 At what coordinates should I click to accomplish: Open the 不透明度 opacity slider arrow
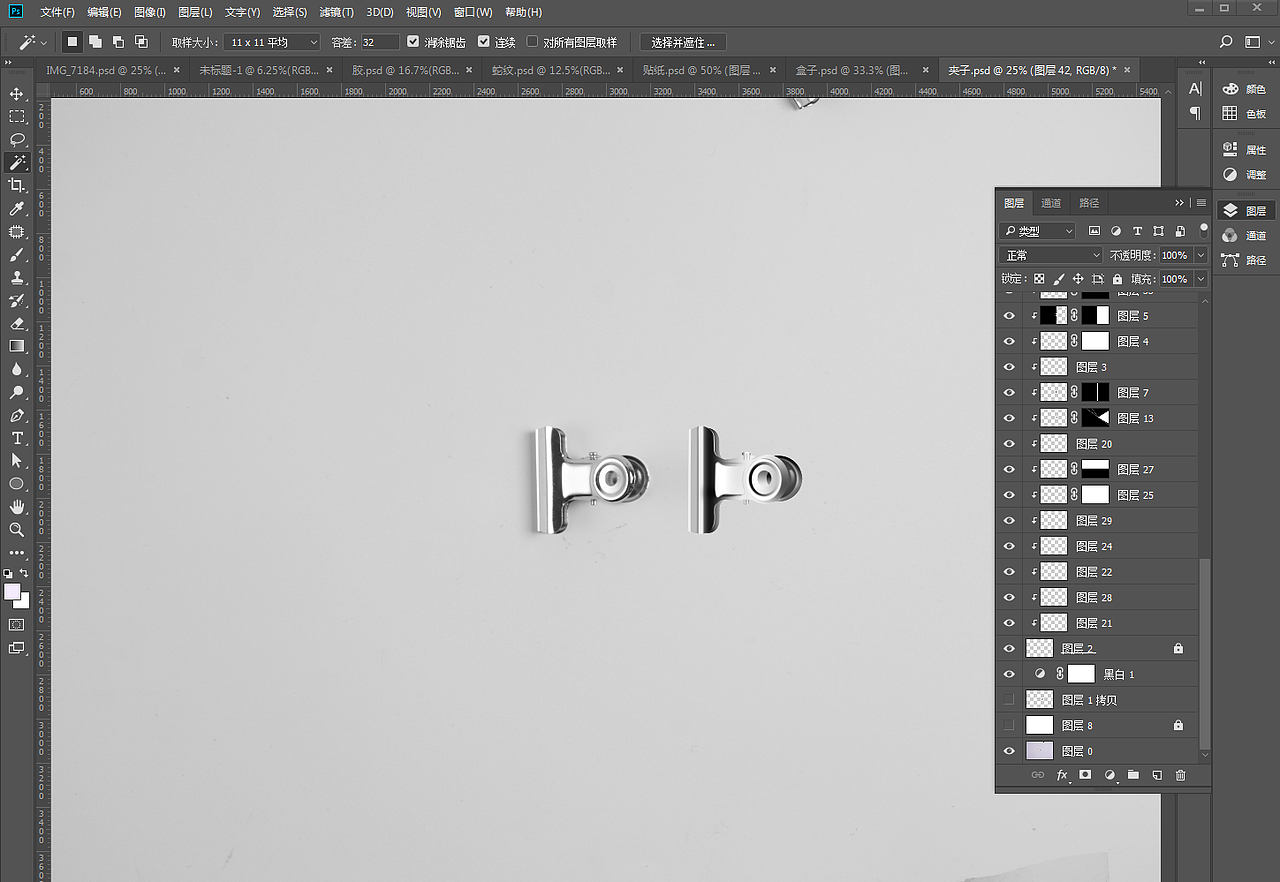click(x=1201, y=255)
